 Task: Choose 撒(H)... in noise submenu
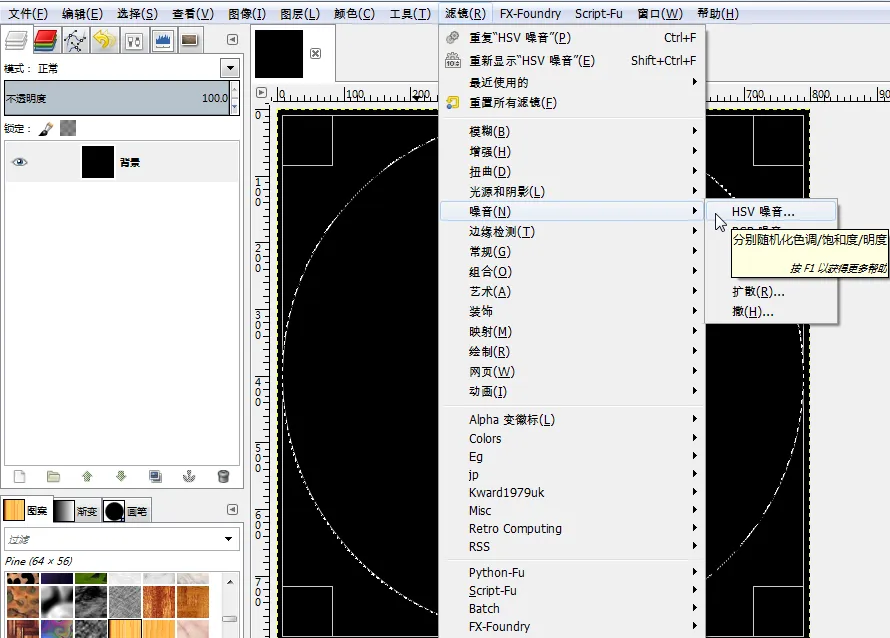click(770, 312)
